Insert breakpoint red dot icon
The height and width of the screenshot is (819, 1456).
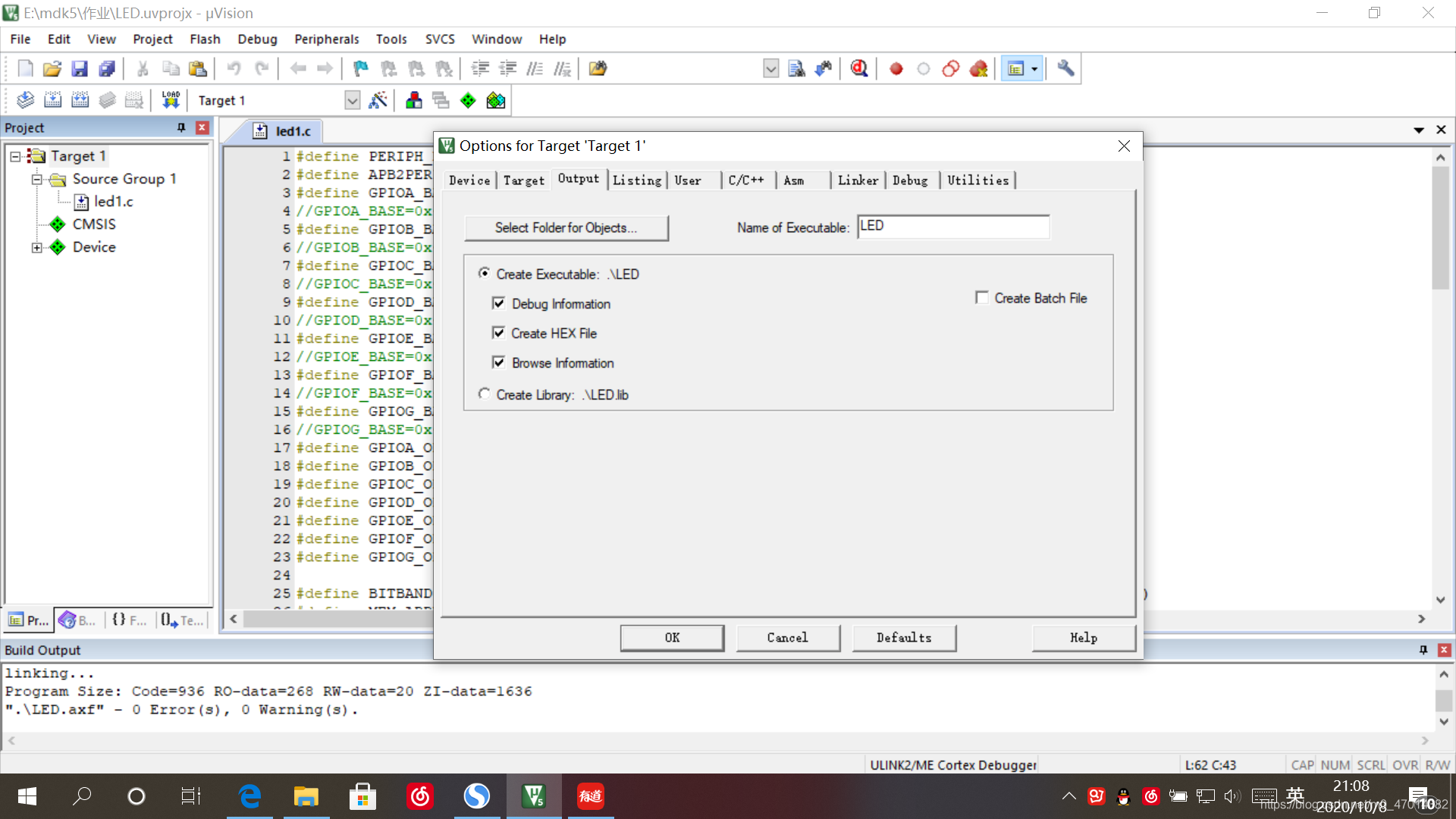[x=896, y=69]
